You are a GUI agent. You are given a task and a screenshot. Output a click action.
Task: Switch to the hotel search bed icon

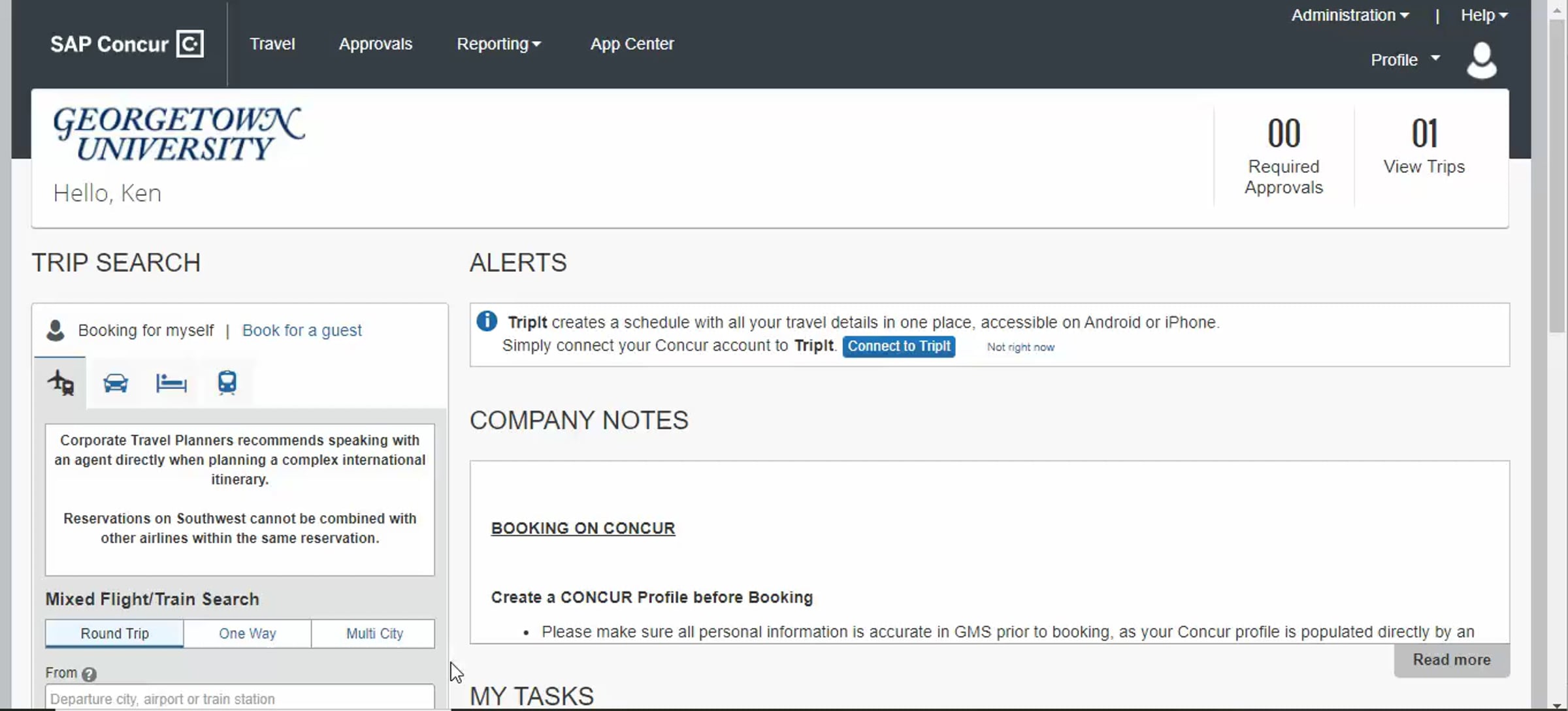coord(171,383)
